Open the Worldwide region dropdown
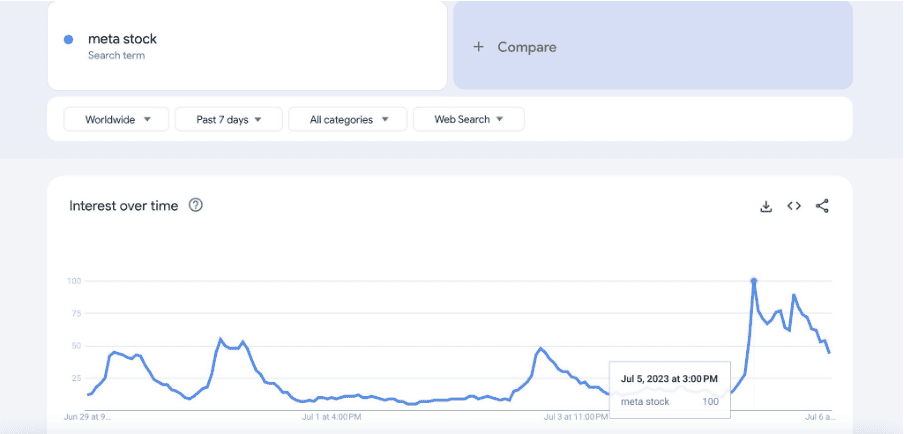 point(116,119)
